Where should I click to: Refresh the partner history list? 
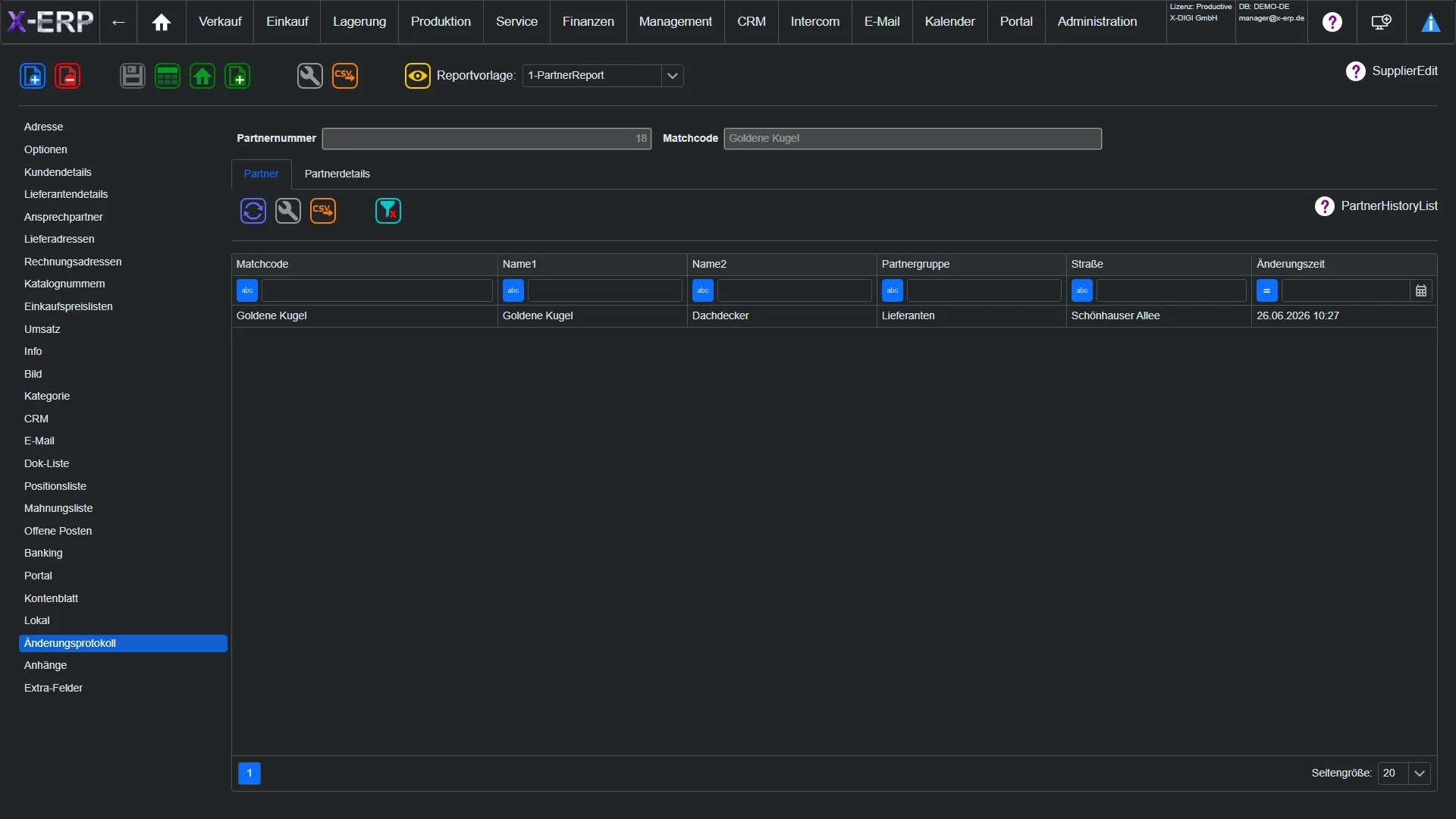click(x=253, y=211)
